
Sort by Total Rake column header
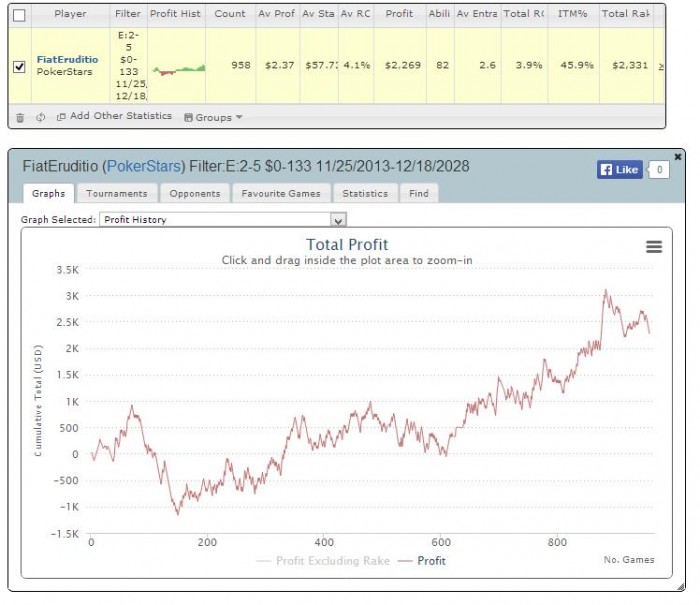[x=625, y=14]
